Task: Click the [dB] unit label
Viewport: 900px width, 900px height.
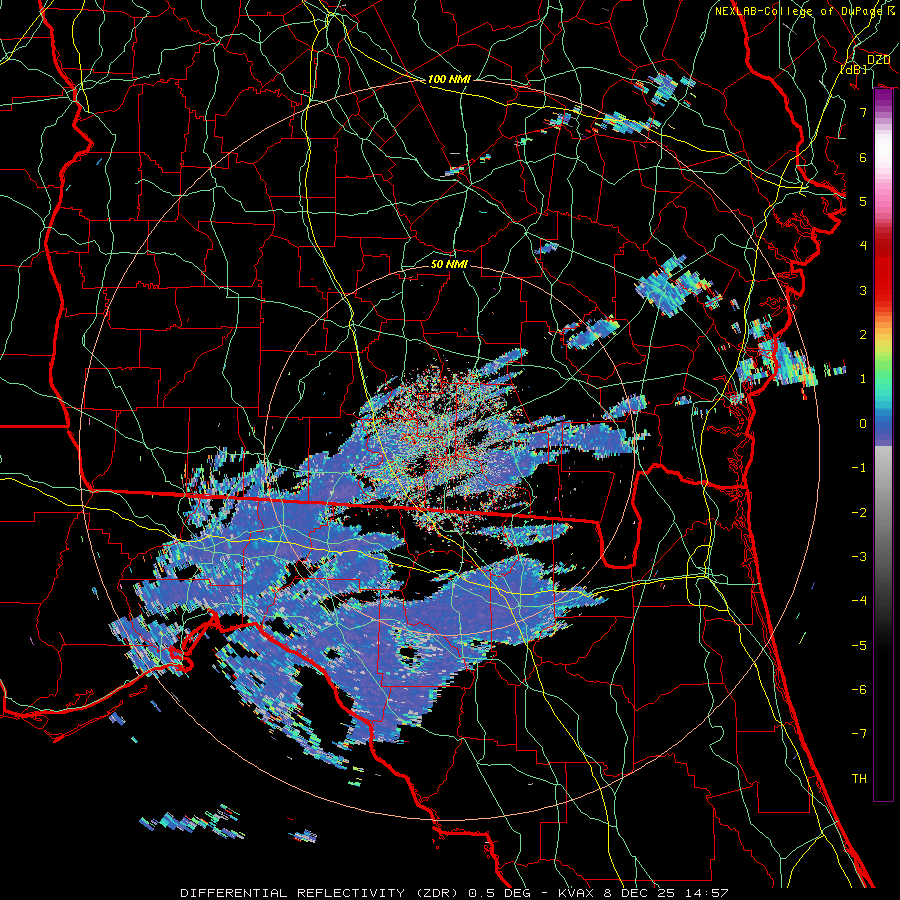Action: [x=854, y=69]
